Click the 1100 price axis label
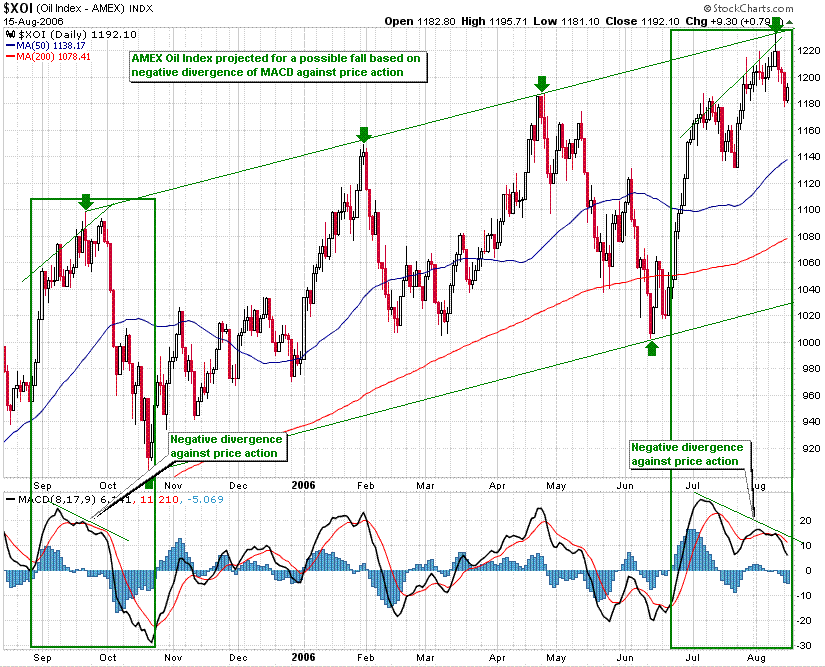This screenshot has height=667, width=825. click(x=809, y=209)
